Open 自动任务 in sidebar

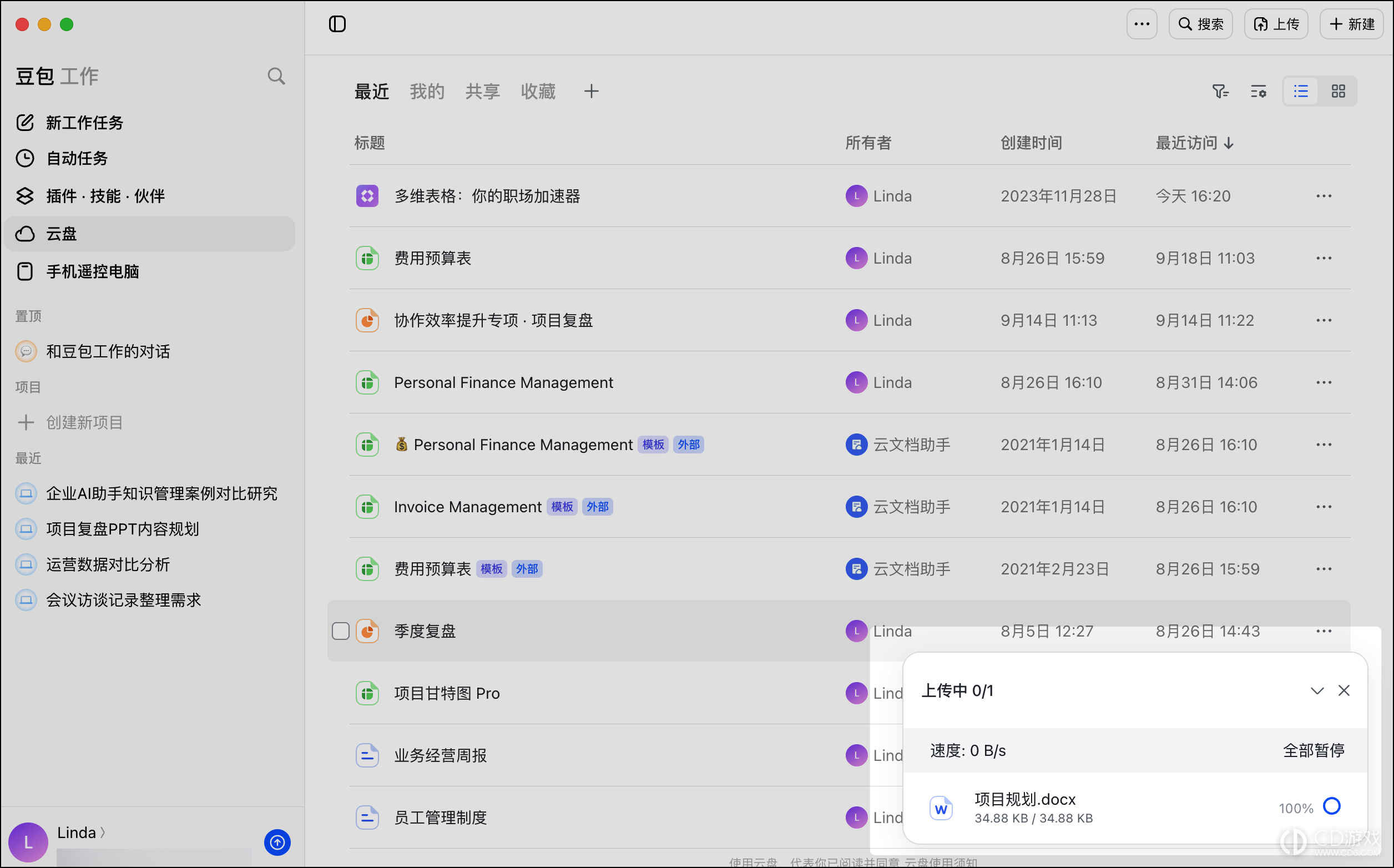(149, 158)
